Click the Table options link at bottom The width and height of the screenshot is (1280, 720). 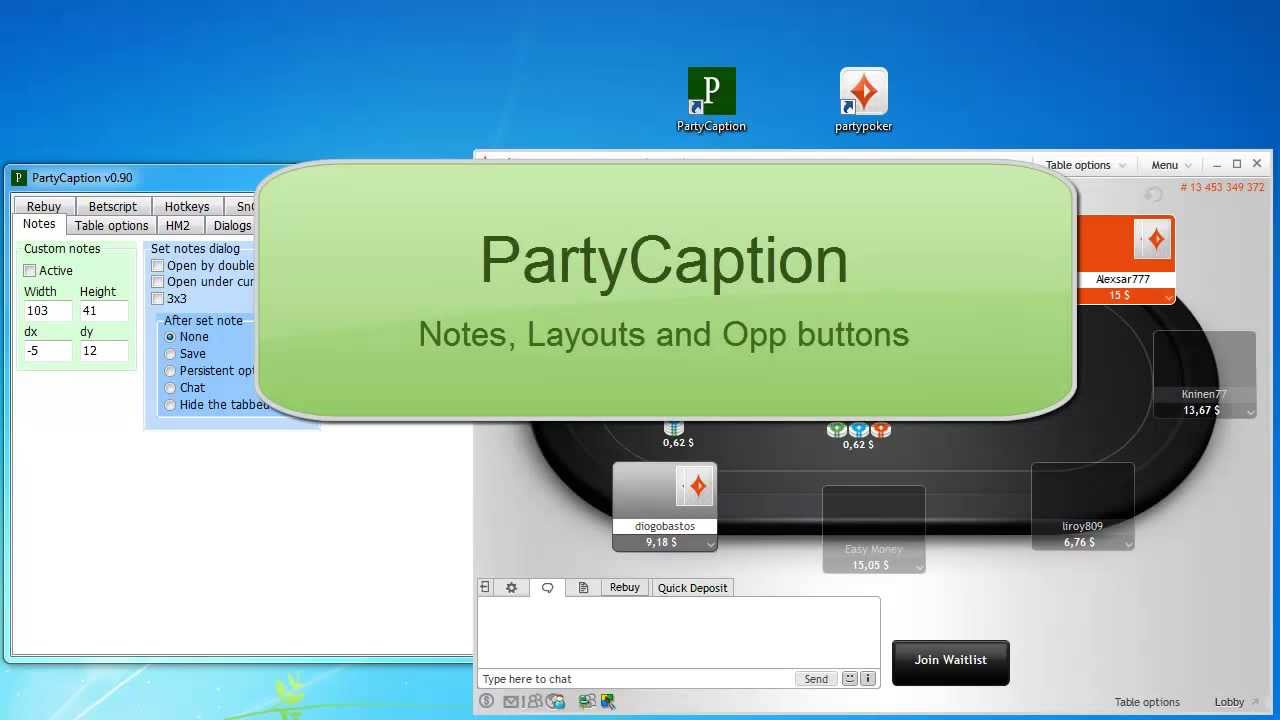pyautogui.click(x=1147, y=702)
